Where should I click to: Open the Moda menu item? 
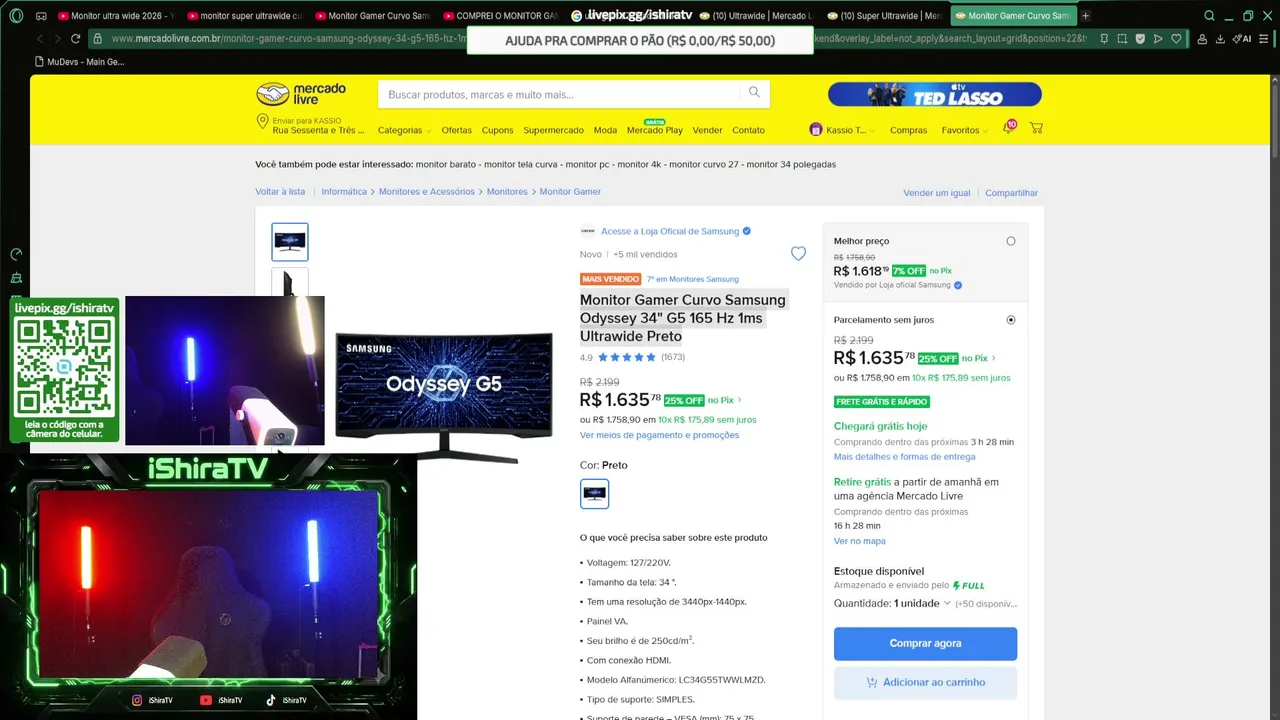[x=605, y=130]
